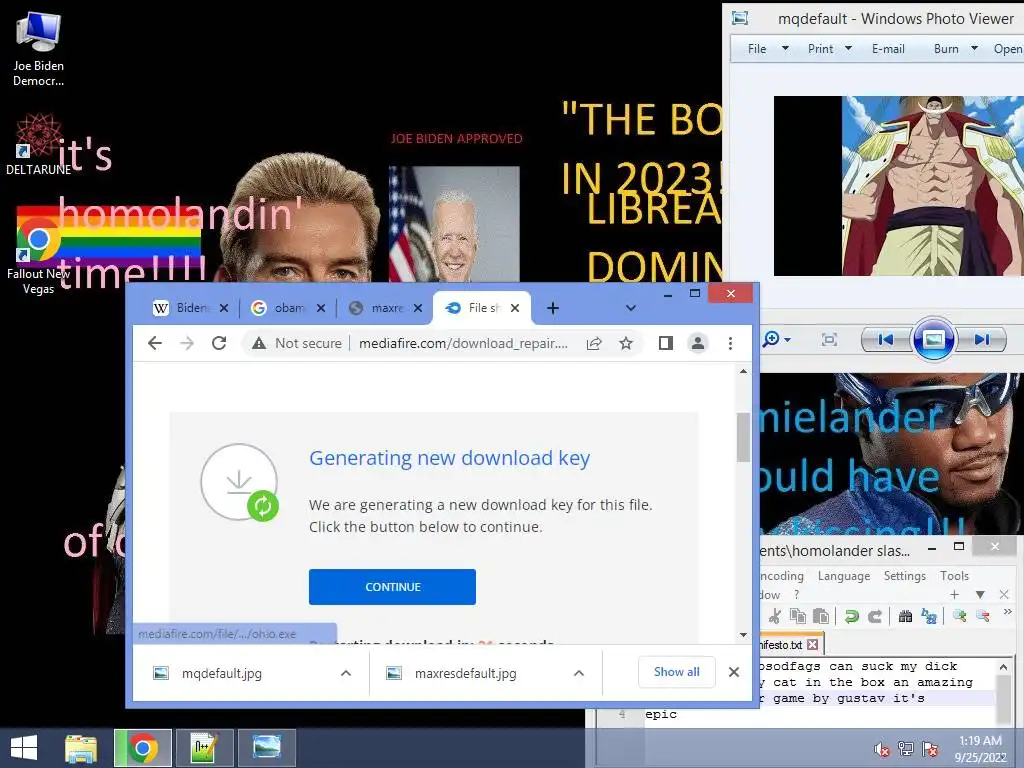Click Undo icon in Notepad++ toolbar
Image resolution: width=1024 pixels, height=768 pixels.
[851, 616]
